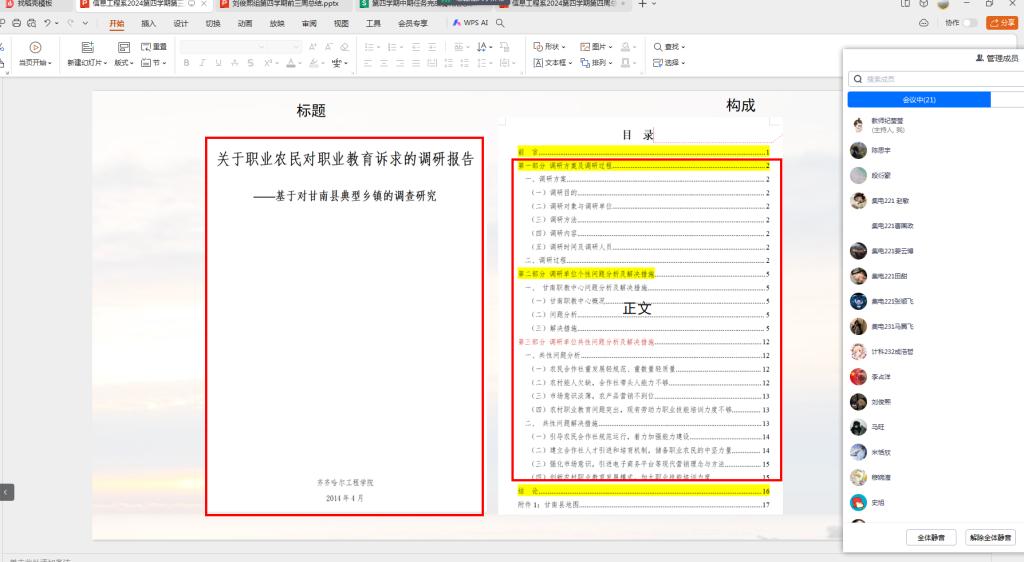Click the 搜索成员 member search field
1024x562 pixels.
click(935, 79)
